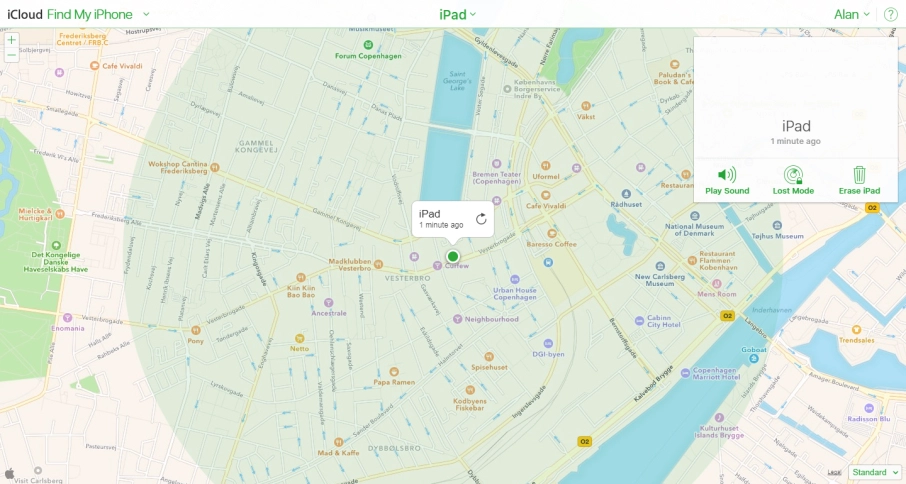The height and width of the screenshot is (484, 906).
Task: Select Mad & Kaffe restaurant marker
Action: 339,442
